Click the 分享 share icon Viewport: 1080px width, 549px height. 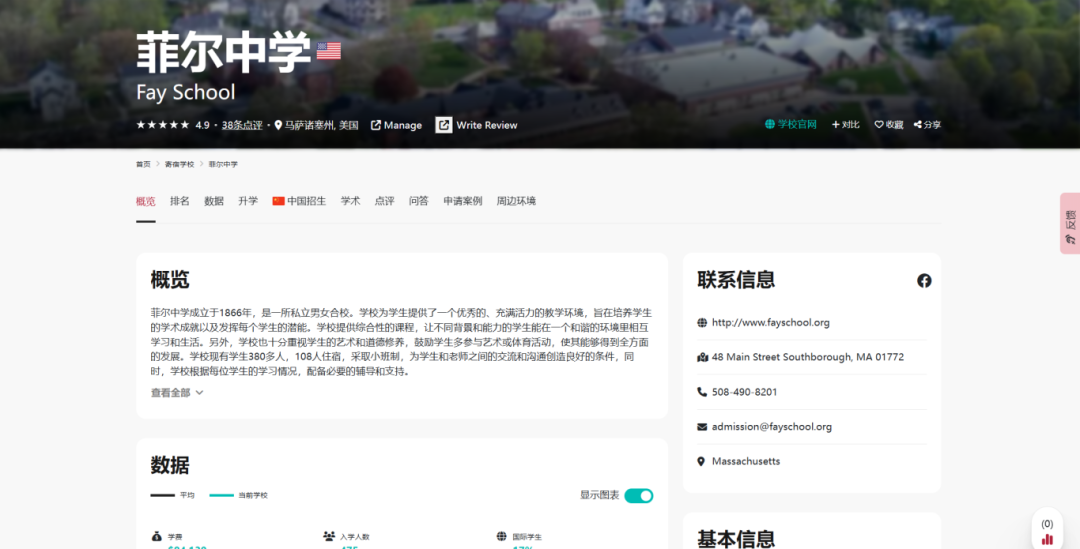click(x=918, y=125)
